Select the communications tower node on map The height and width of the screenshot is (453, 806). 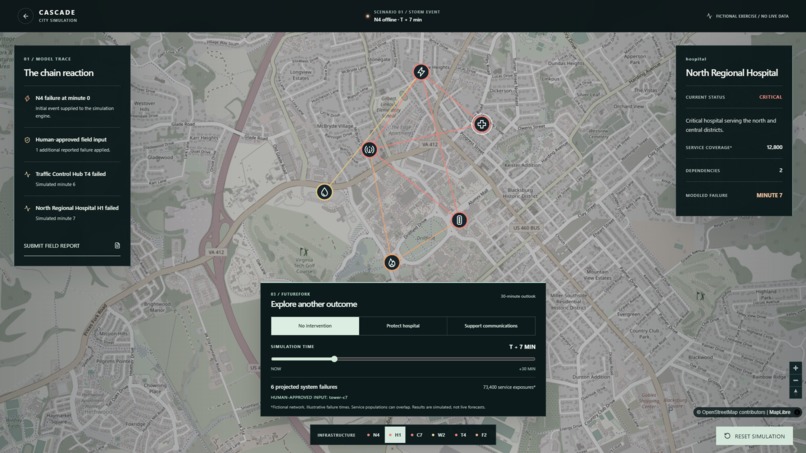coord(369,150)
